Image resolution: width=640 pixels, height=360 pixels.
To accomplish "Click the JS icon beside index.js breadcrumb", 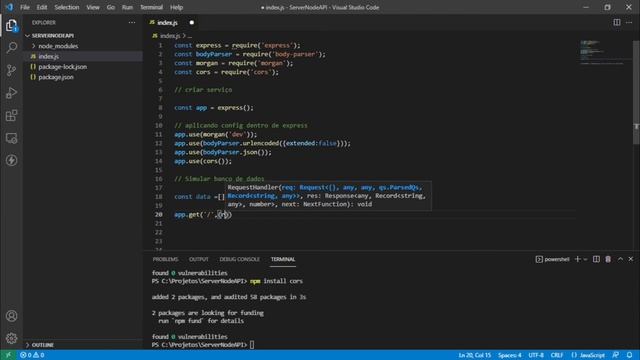I will click(x=155, y=36).
